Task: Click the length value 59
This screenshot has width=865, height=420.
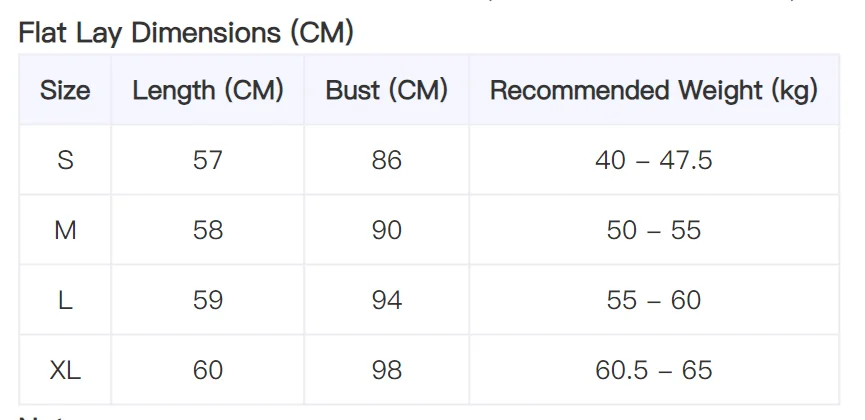Action: (207, 300)
